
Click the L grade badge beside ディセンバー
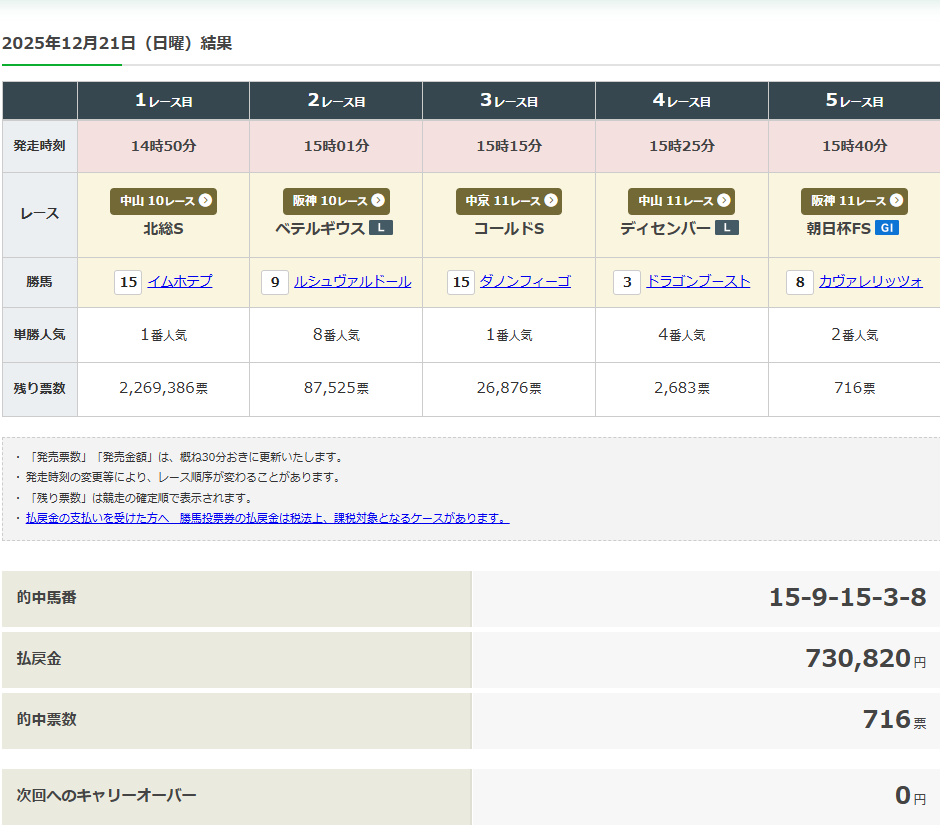[727, 228]
